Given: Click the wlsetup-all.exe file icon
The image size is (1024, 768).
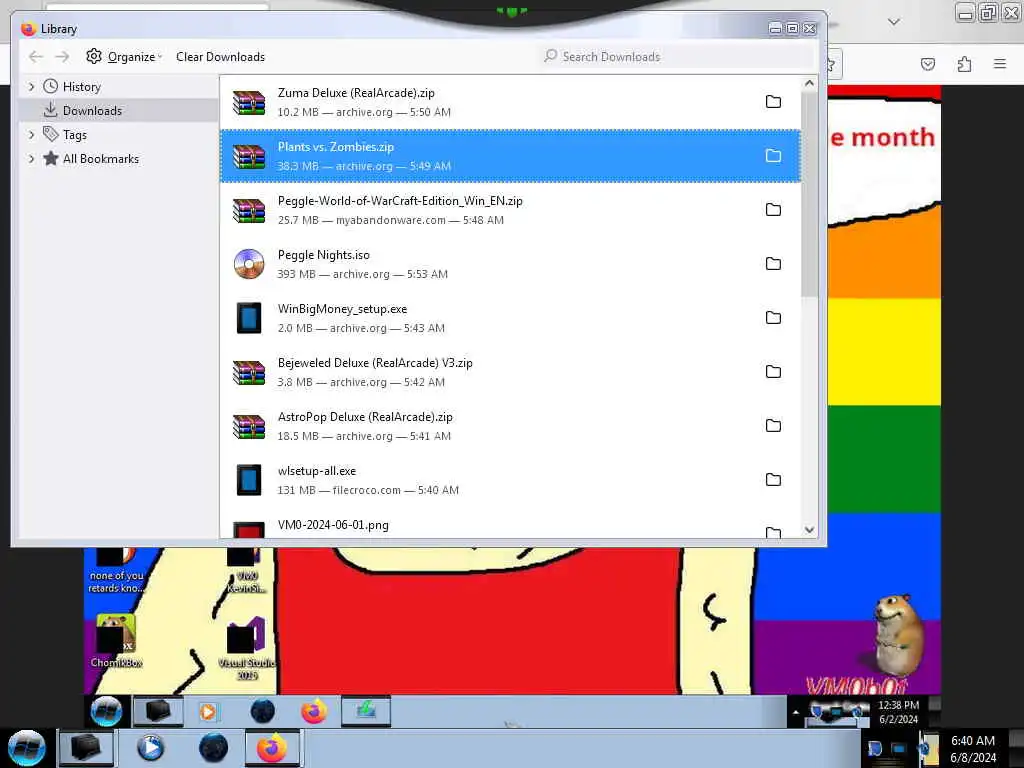Looking at the screenshot, I should [x=249, y=480].
